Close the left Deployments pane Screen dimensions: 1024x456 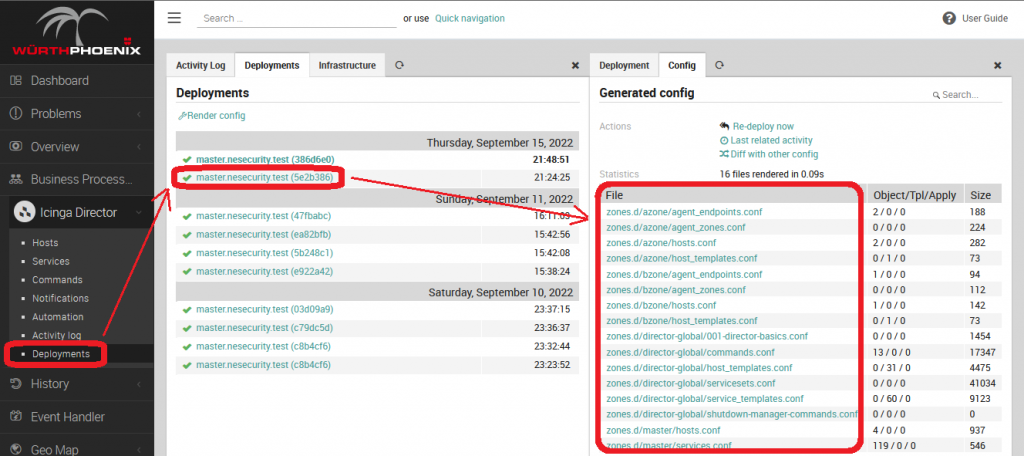(575, 65)
